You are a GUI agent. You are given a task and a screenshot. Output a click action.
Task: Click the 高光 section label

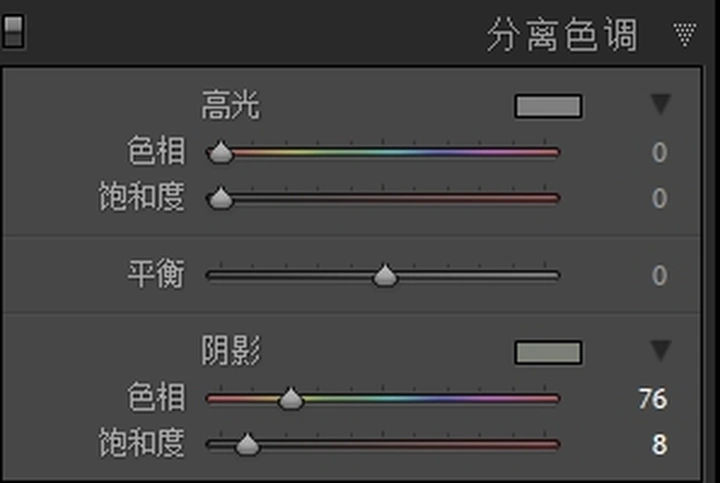[231, 105]
